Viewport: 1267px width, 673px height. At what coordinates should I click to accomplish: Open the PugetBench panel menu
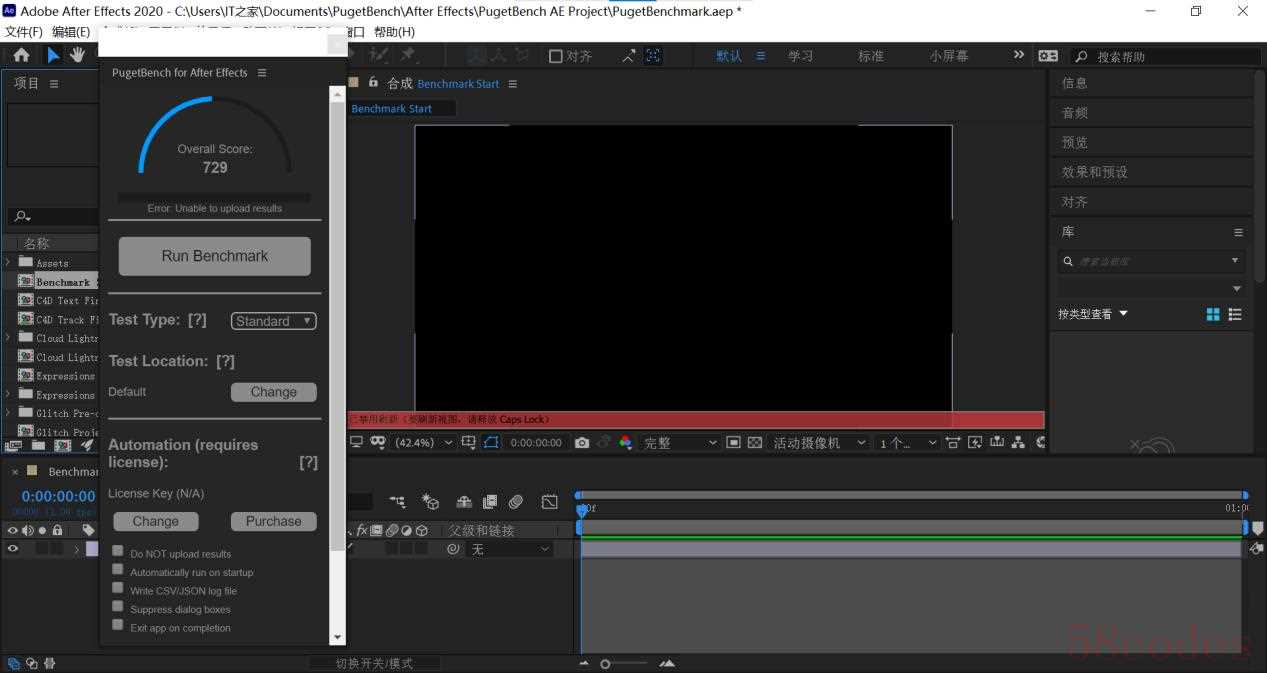pyautogui.click(x=262, y=73)
